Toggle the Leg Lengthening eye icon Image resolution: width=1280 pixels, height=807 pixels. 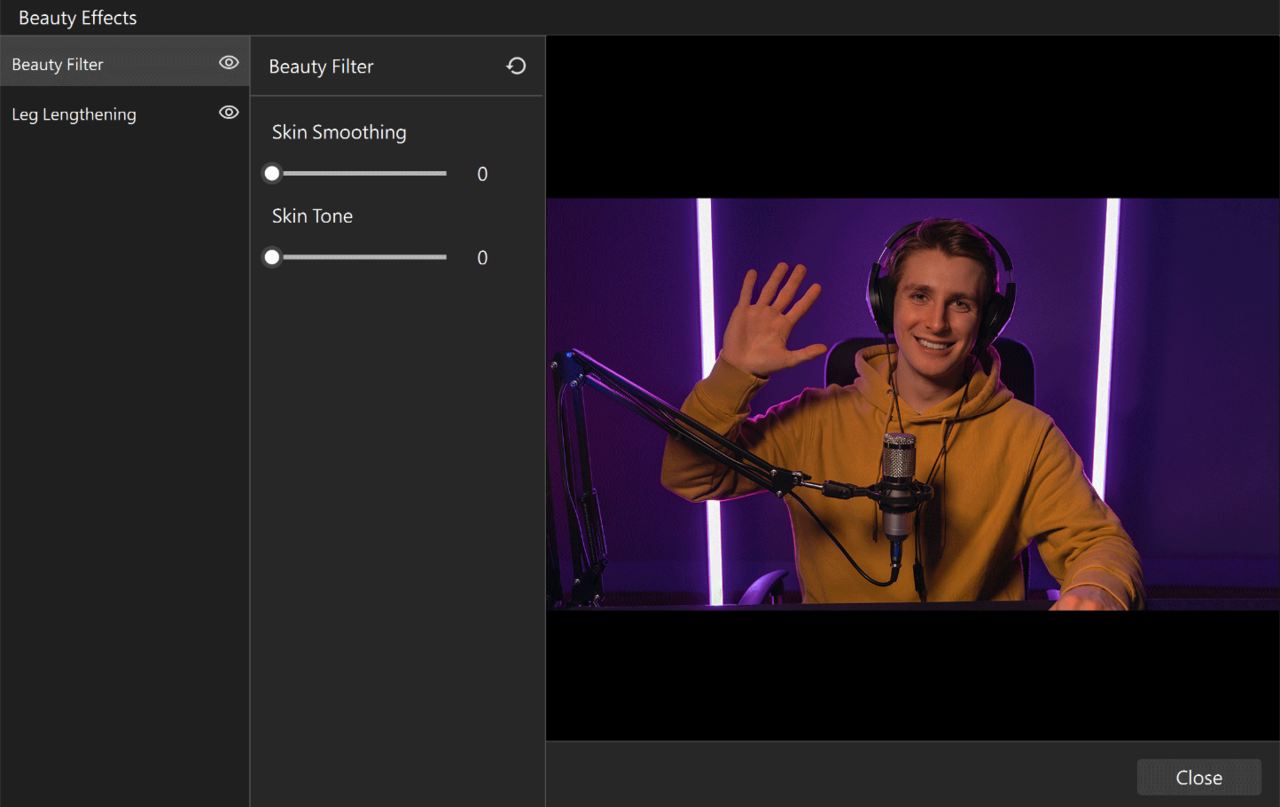(229, 113)
